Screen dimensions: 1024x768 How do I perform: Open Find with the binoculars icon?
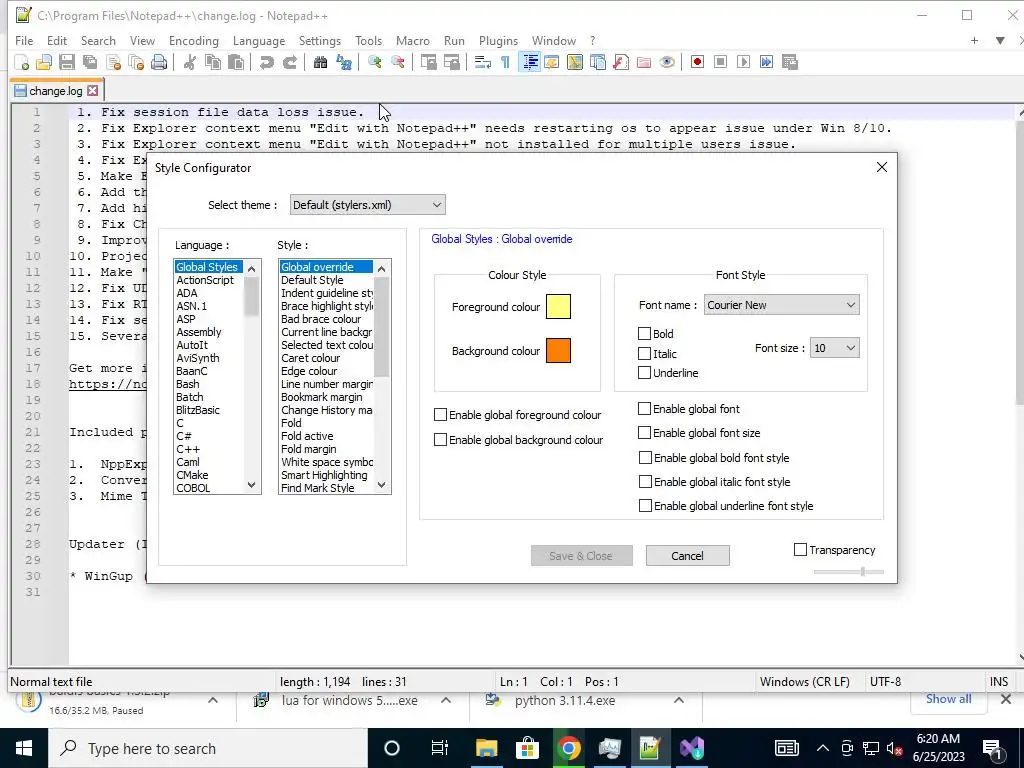pyautogui.click(x=320, y=62)
